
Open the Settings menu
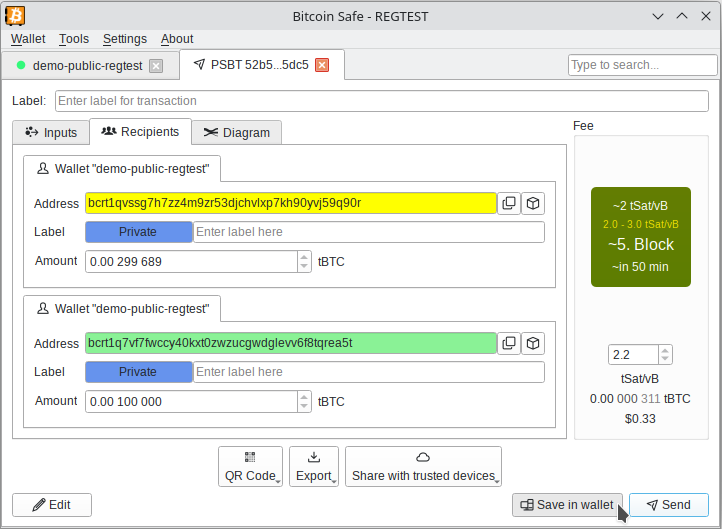(125, 39)
